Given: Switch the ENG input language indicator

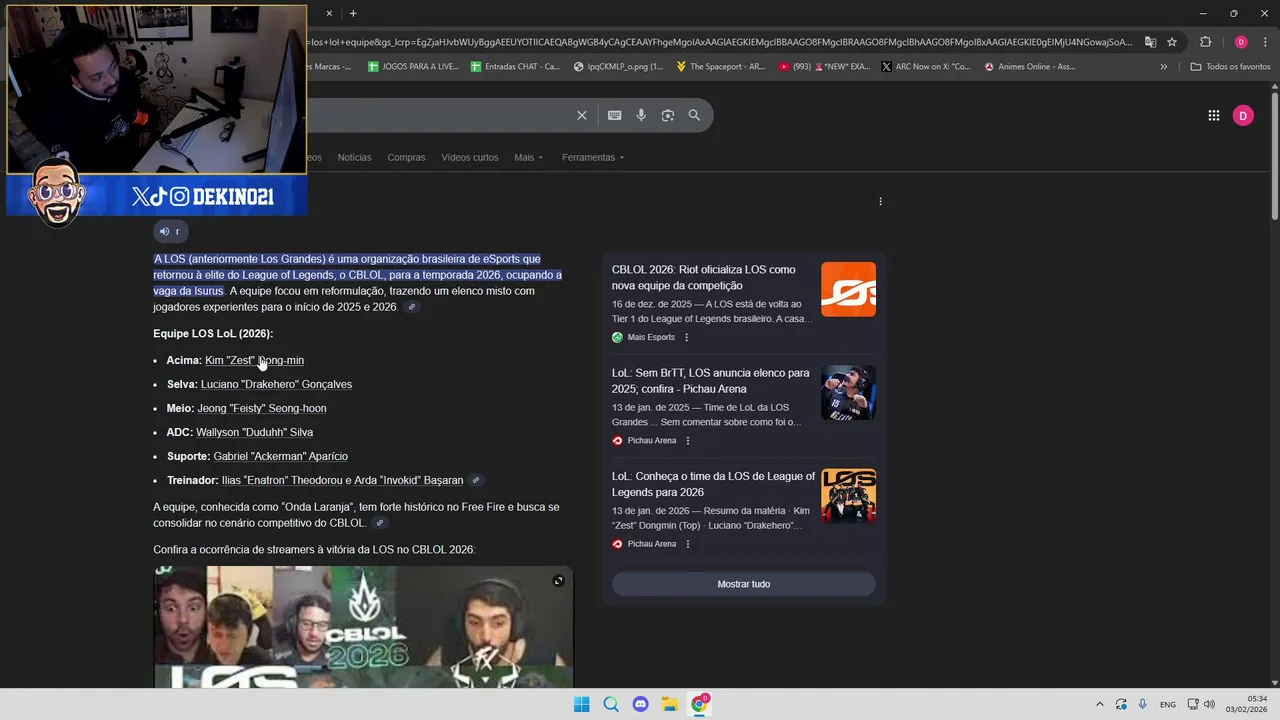Looking at the screenshot, I should click(x=1167, y=705).
